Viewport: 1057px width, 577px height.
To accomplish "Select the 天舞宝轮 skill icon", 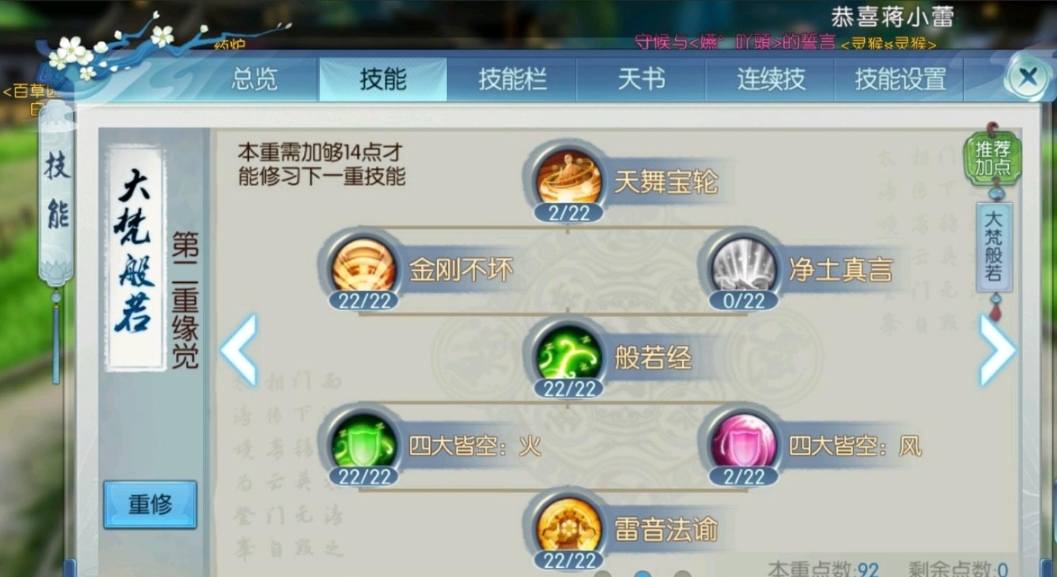I will pyautogui.click(x=568, y=177).
